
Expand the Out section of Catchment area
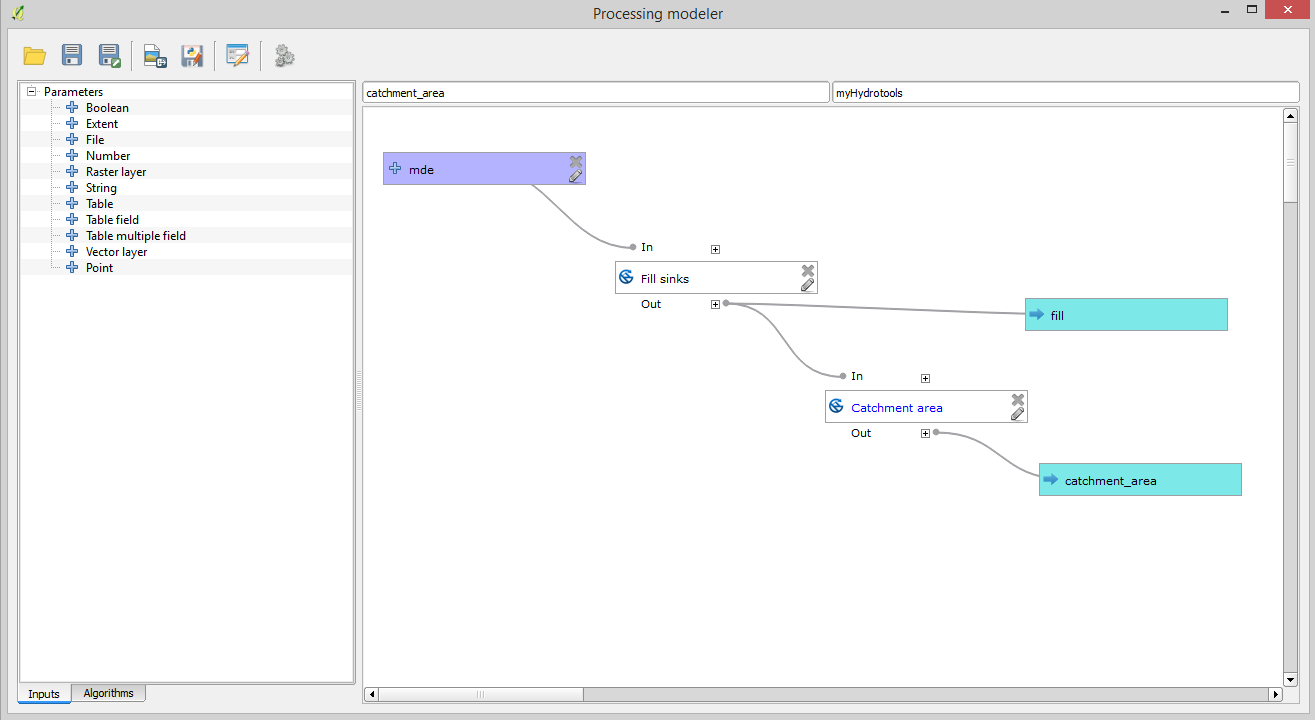[925, 434]
